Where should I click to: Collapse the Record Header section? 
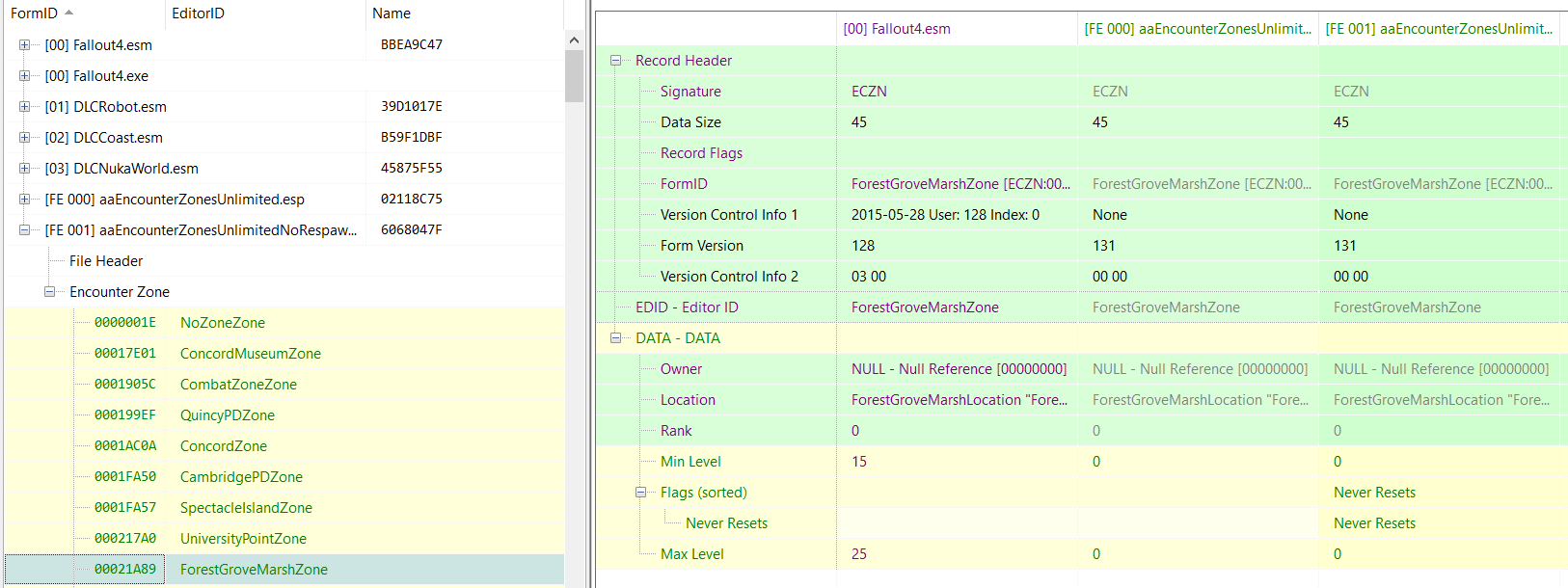click(615, 61)
